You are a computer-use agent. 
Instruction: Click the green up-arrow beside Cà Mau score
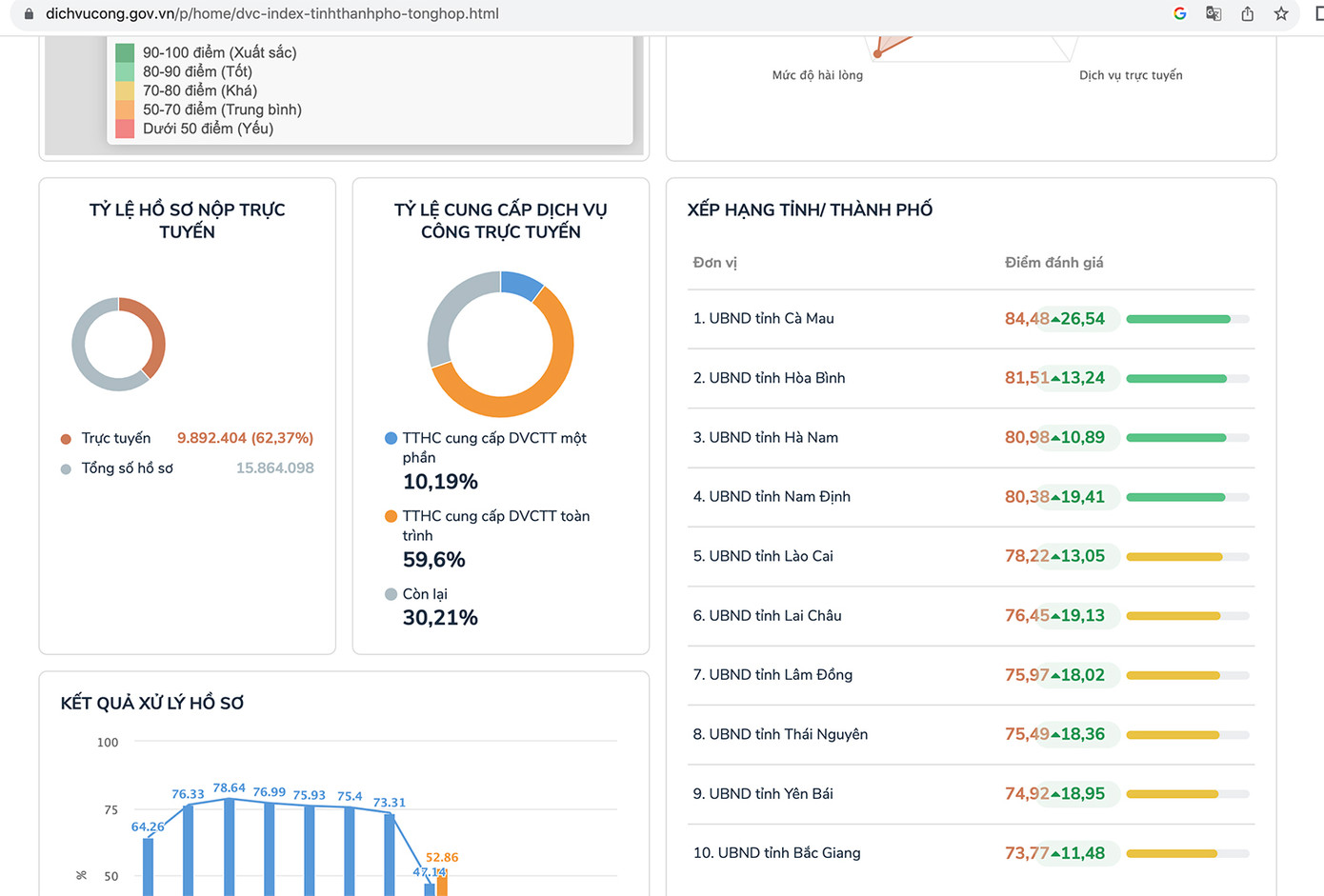tap(1055, 319)
